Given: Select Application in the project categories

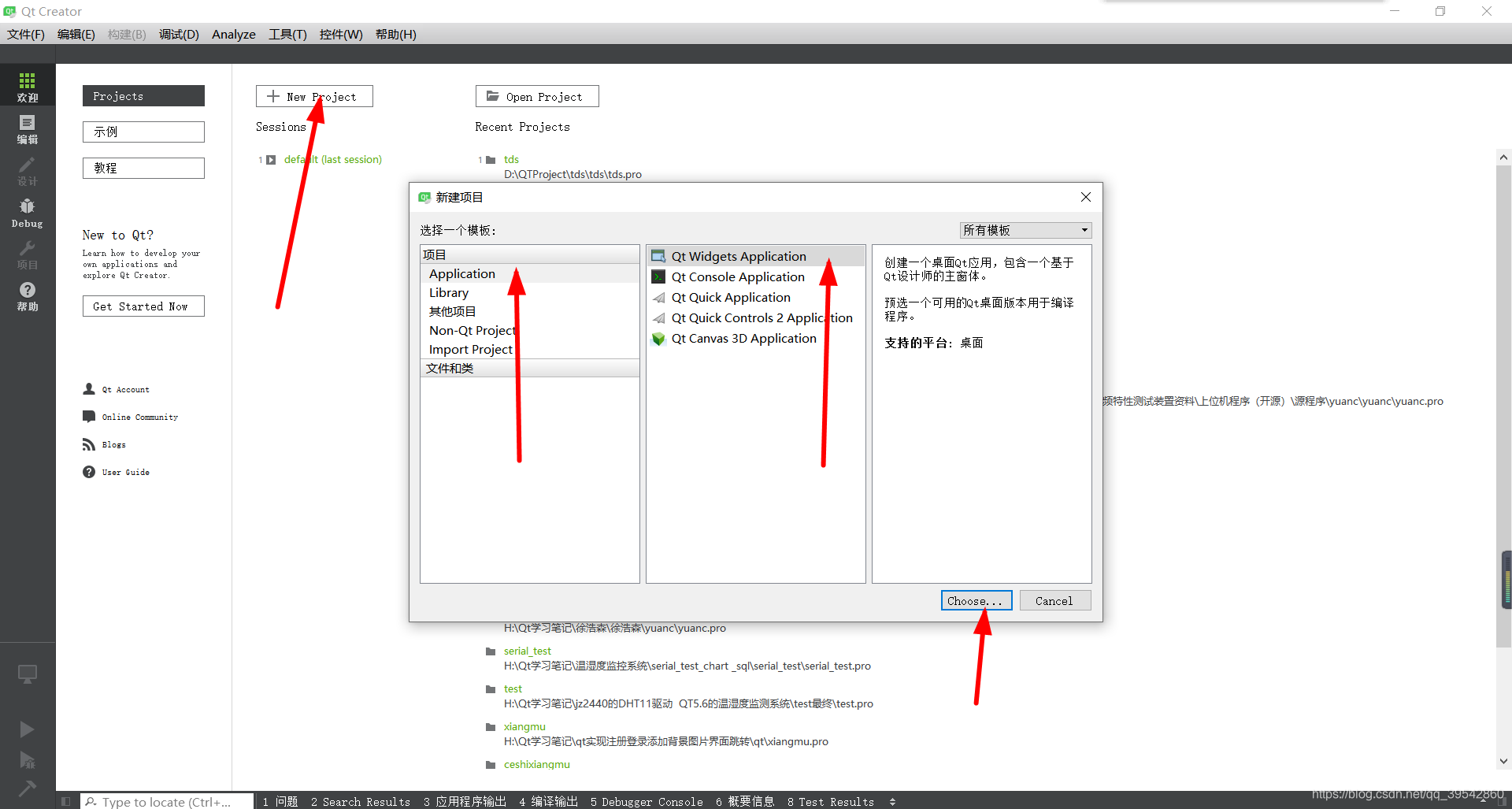Looking at the screenshot, I should pyautogui.click(x=530, y=273).
